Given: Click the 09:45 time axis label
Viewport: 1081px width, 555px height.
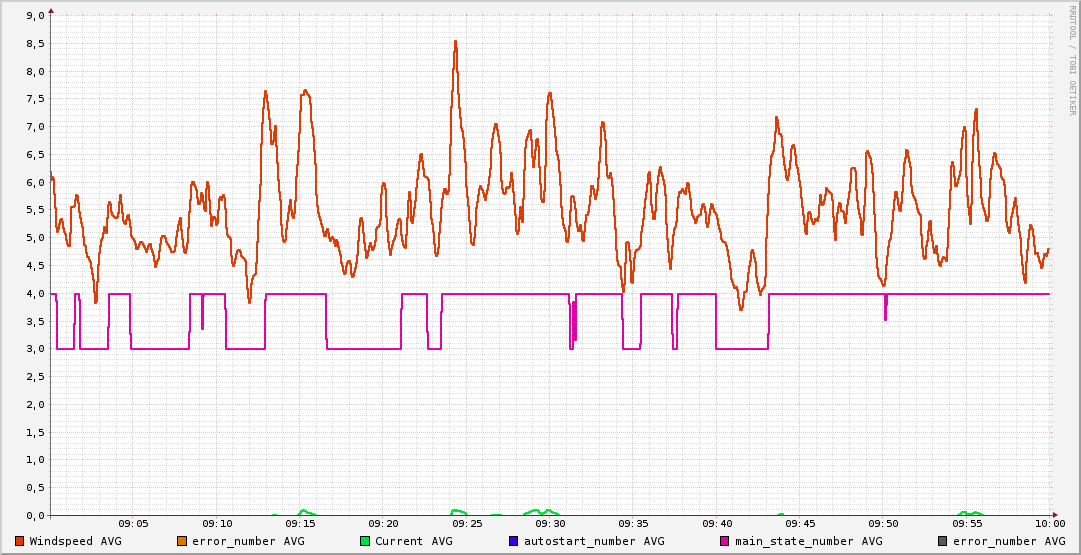Looking at the screenshot, I should [x=800, y=524].
